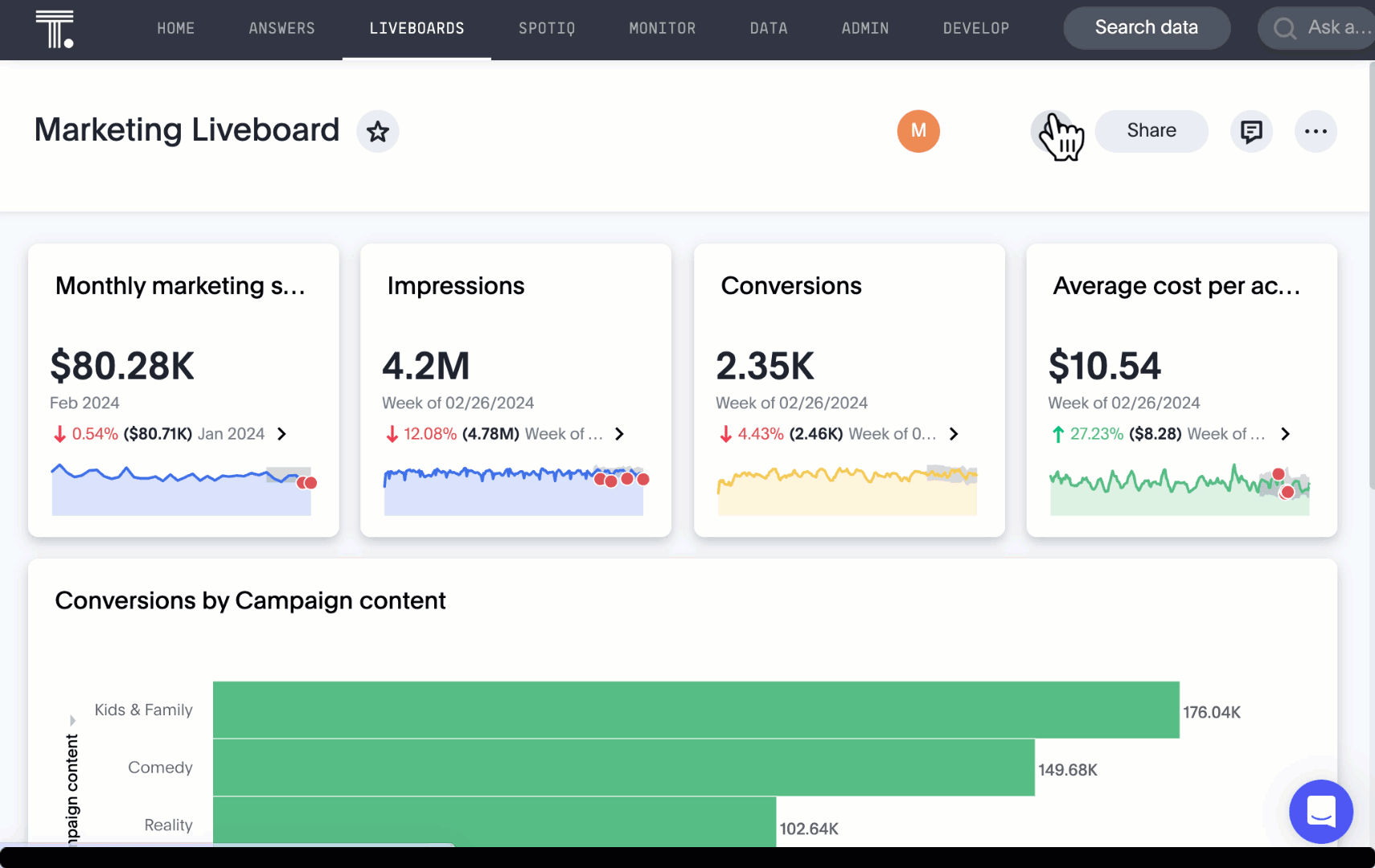Viewport: 1375px width, 868px height.
Task: Expand Conversions comparison chevron arrow
Action: click(x=954, y=434)
